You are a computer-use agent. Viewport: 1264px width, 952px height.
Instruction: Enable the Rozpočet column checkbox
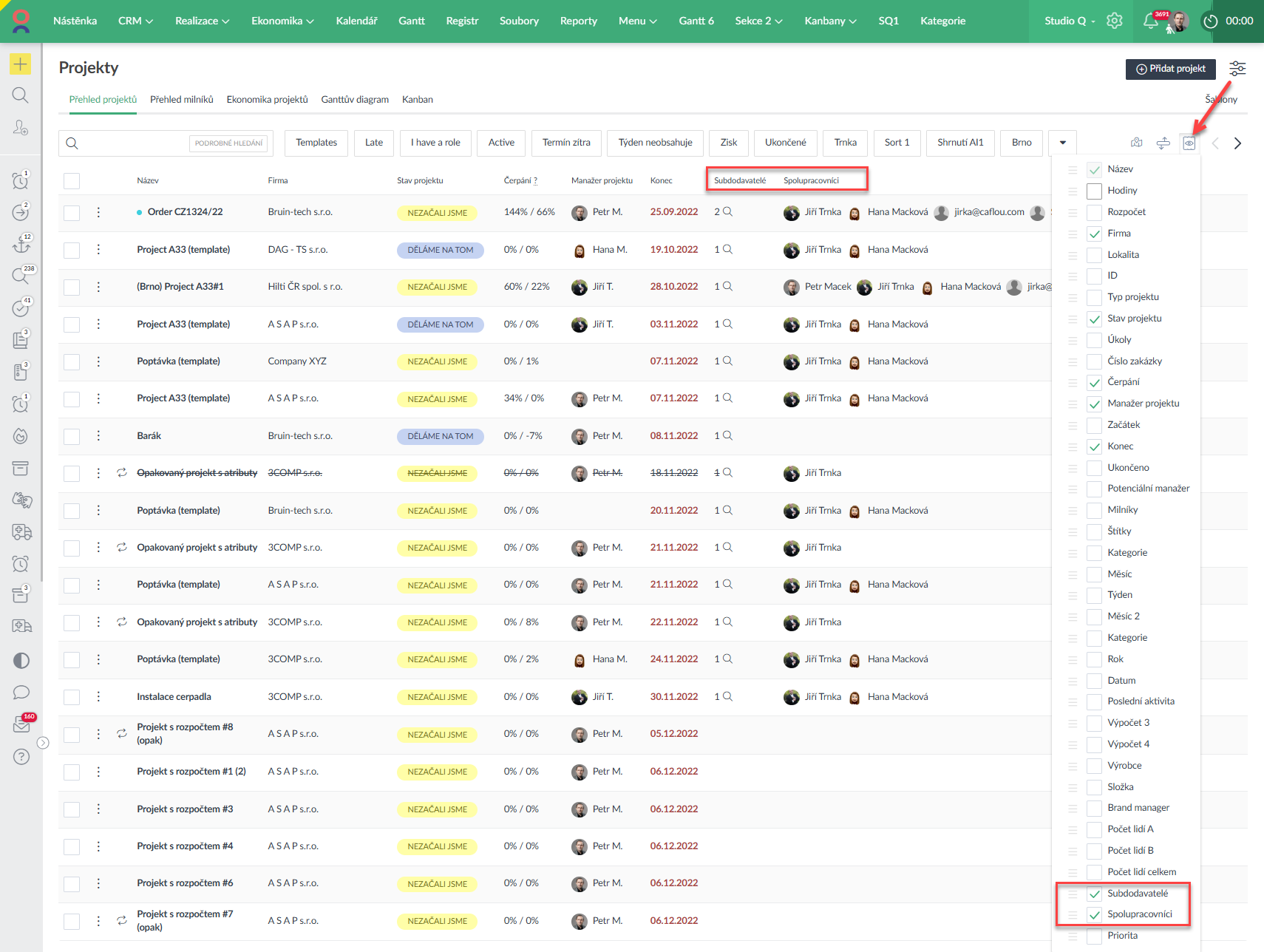pos(1094,212)
